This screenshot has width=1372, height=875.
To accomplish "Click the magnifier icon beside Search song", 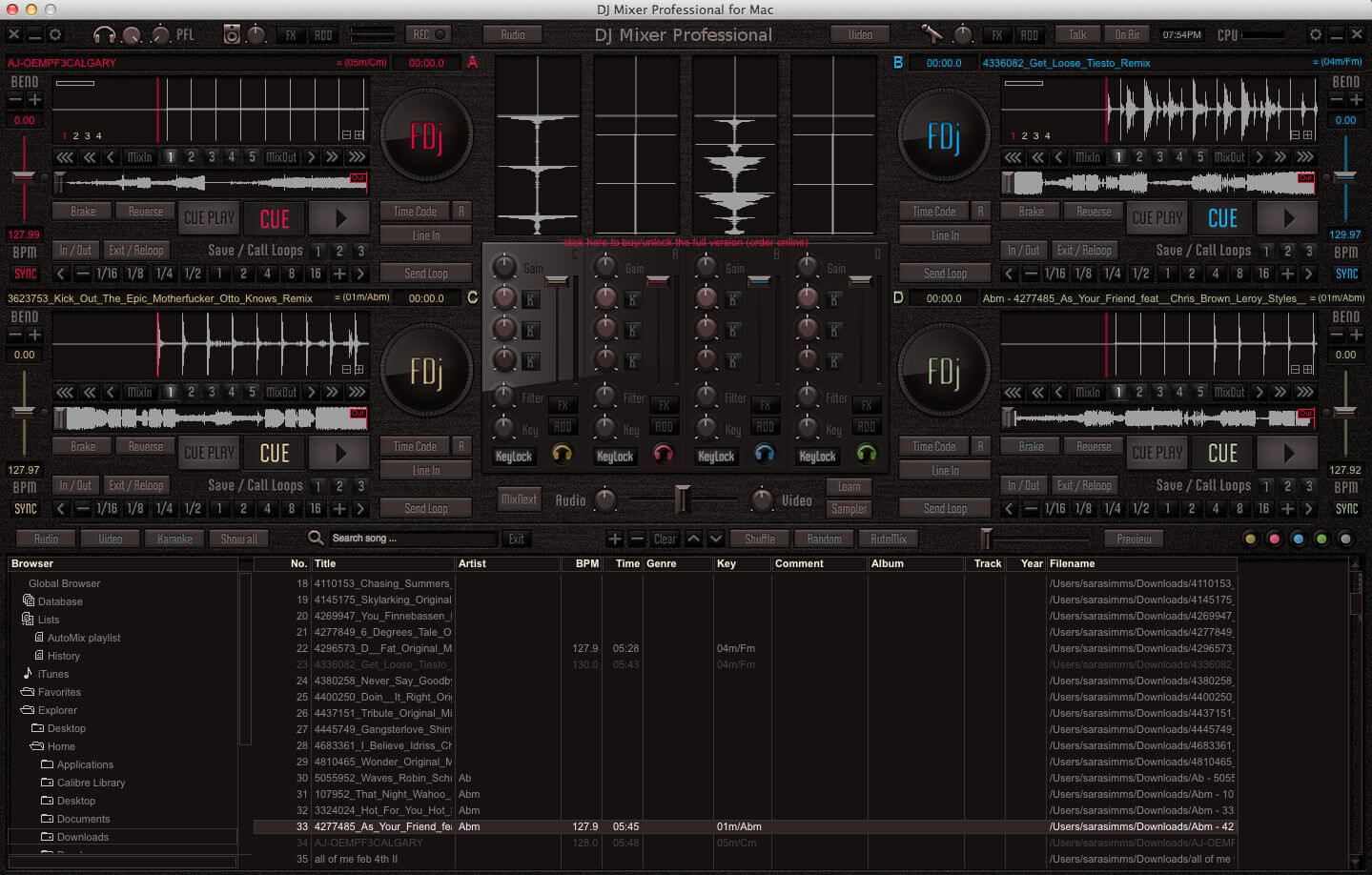I will 316,539.
